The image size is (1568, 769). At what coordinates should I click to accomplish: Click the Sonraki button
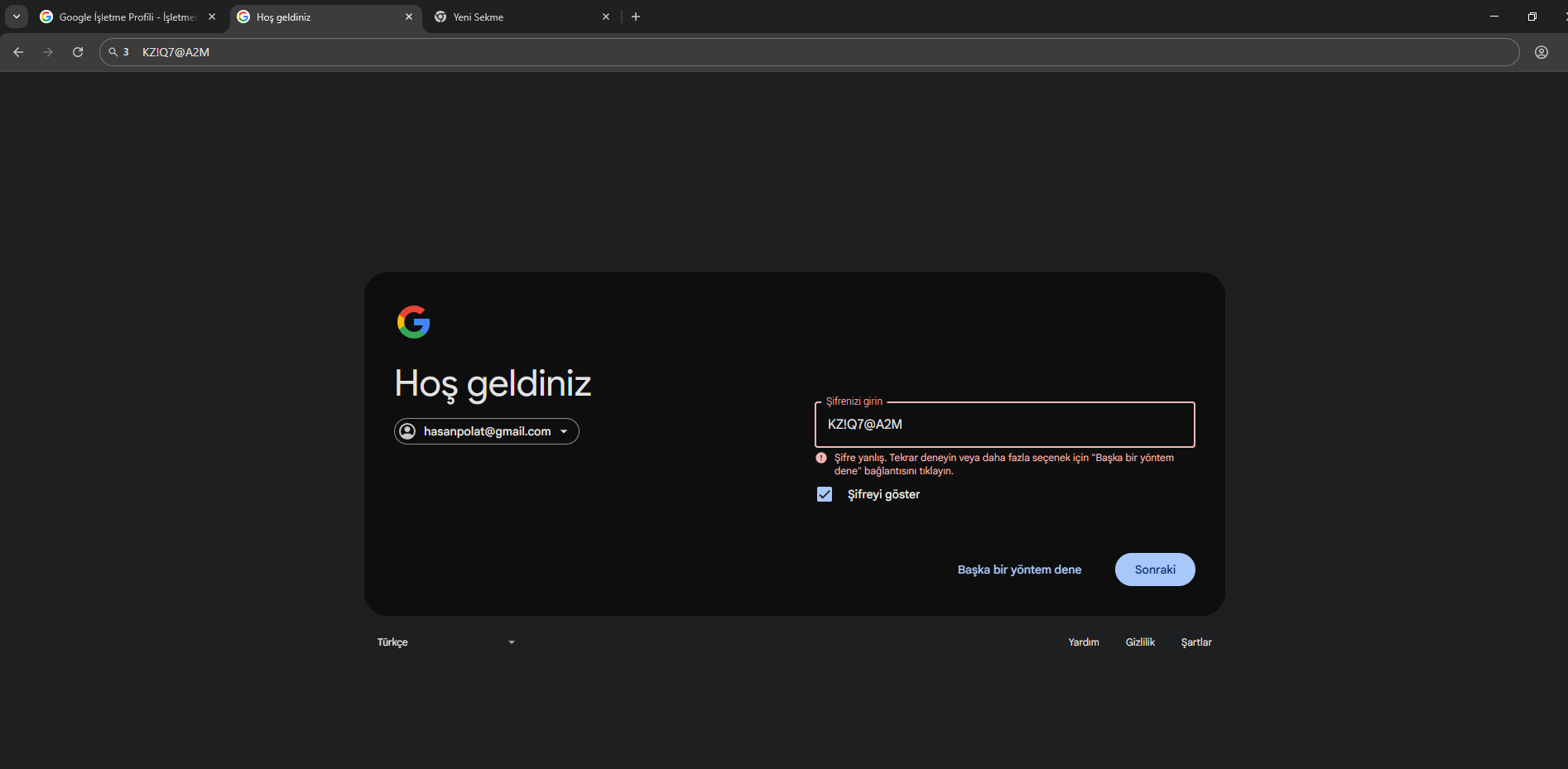tap(1155, 570)
